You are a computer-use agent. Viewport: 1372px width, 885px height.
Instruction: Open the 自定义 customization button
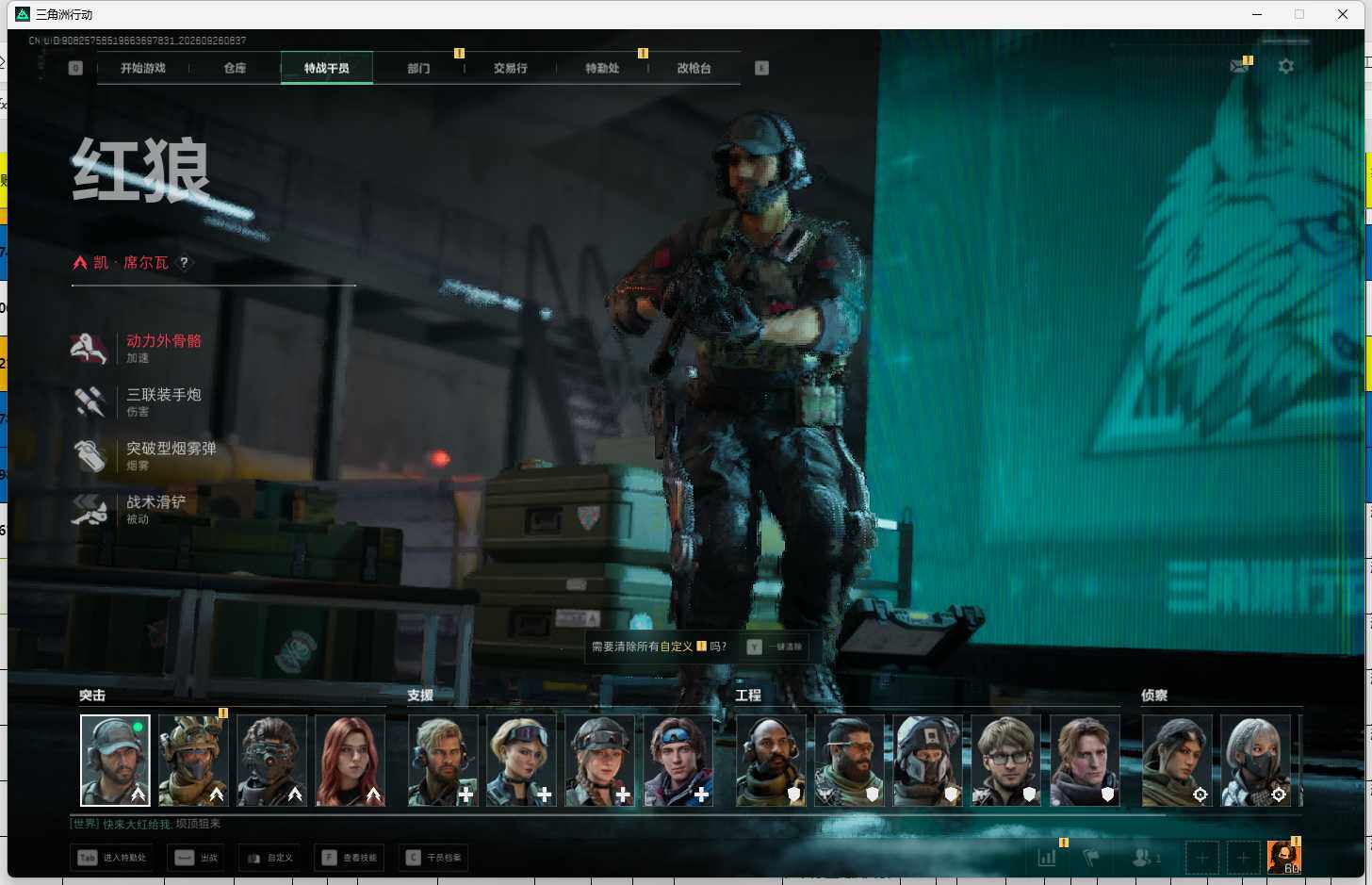269,858
